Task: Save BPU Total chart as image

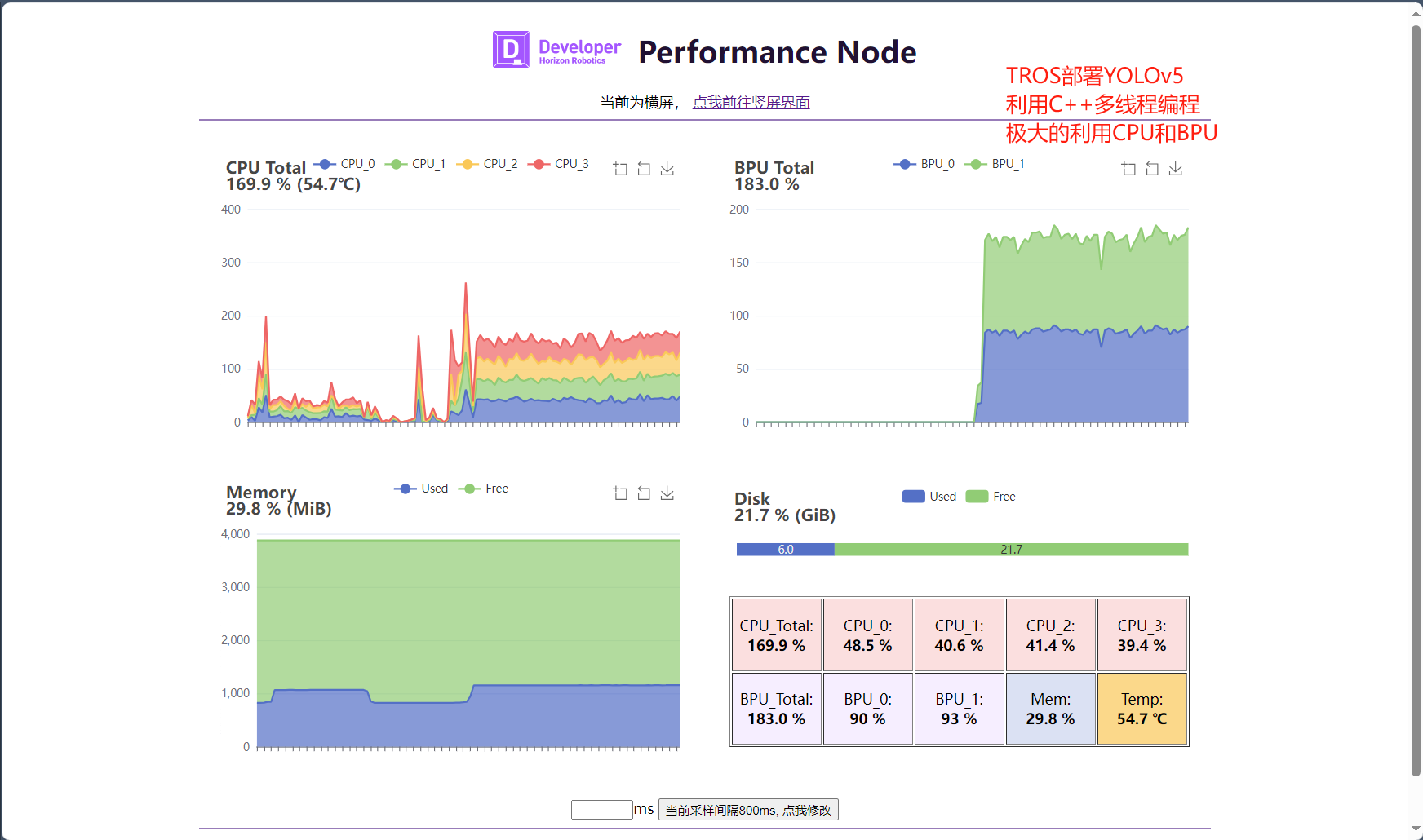Action: click(x=1176, y=169)
